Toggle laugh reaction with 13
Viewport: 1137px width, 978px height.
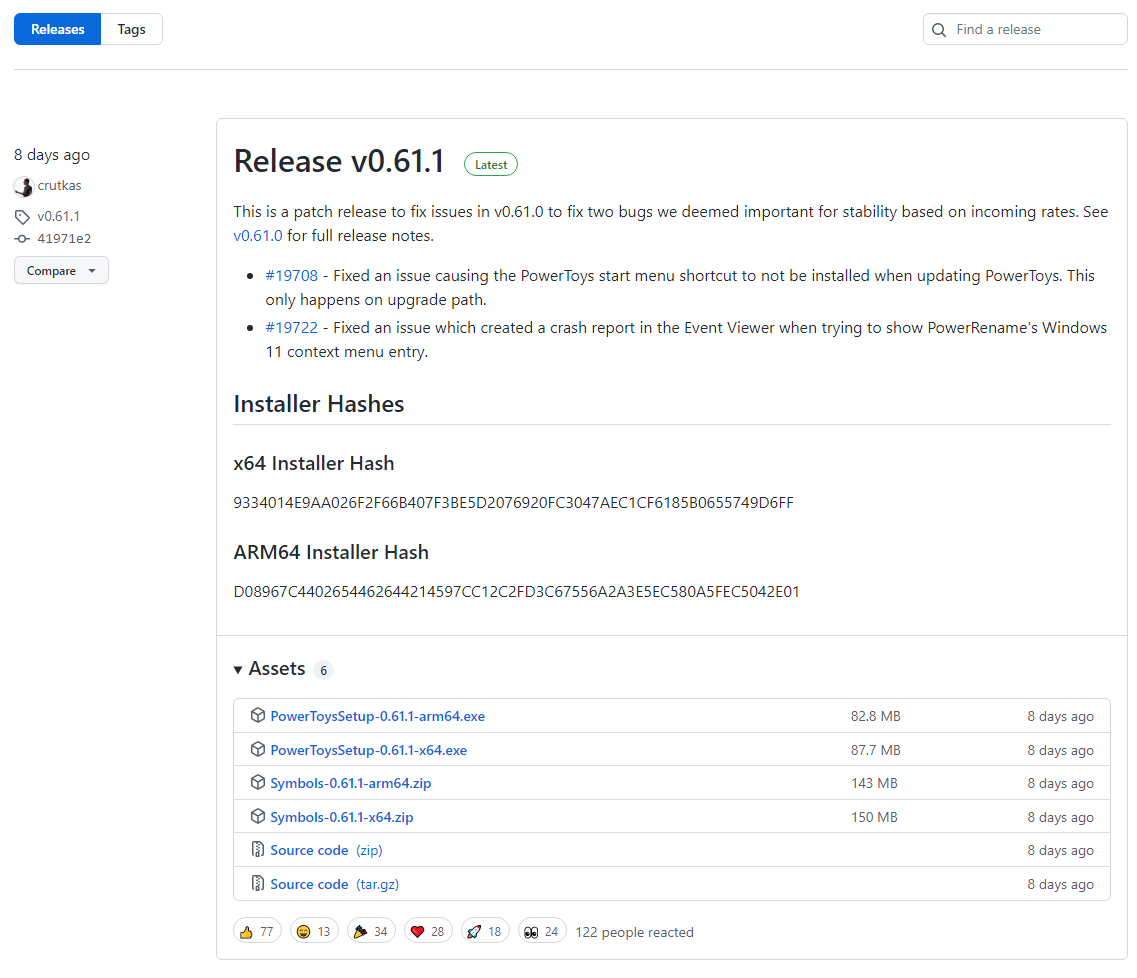[314, 932]
